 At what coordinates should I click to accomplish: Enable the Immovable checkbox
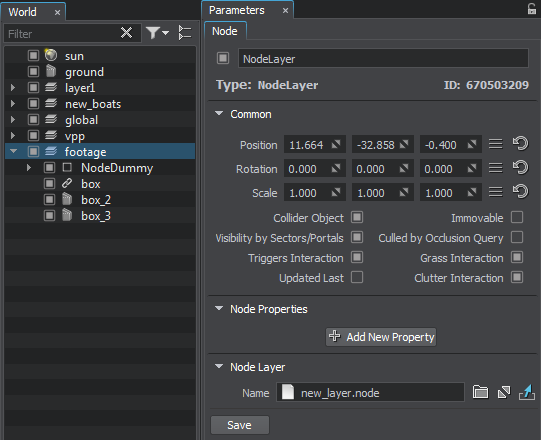[517, 218]
